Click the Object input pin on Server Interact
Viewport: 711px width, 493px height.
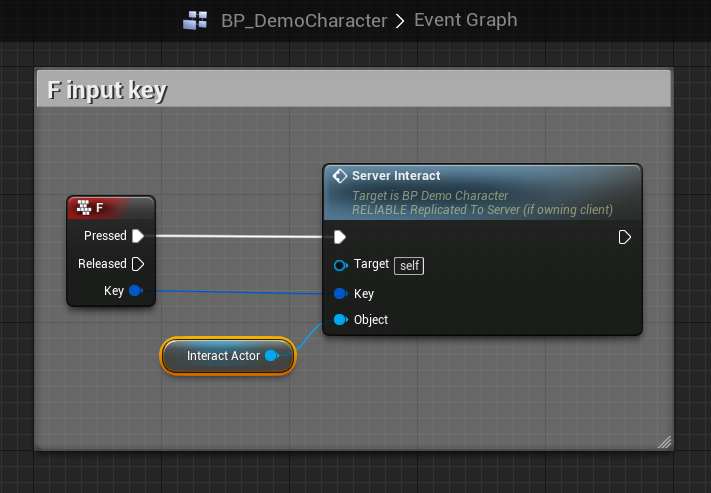(x=340, y=320)
